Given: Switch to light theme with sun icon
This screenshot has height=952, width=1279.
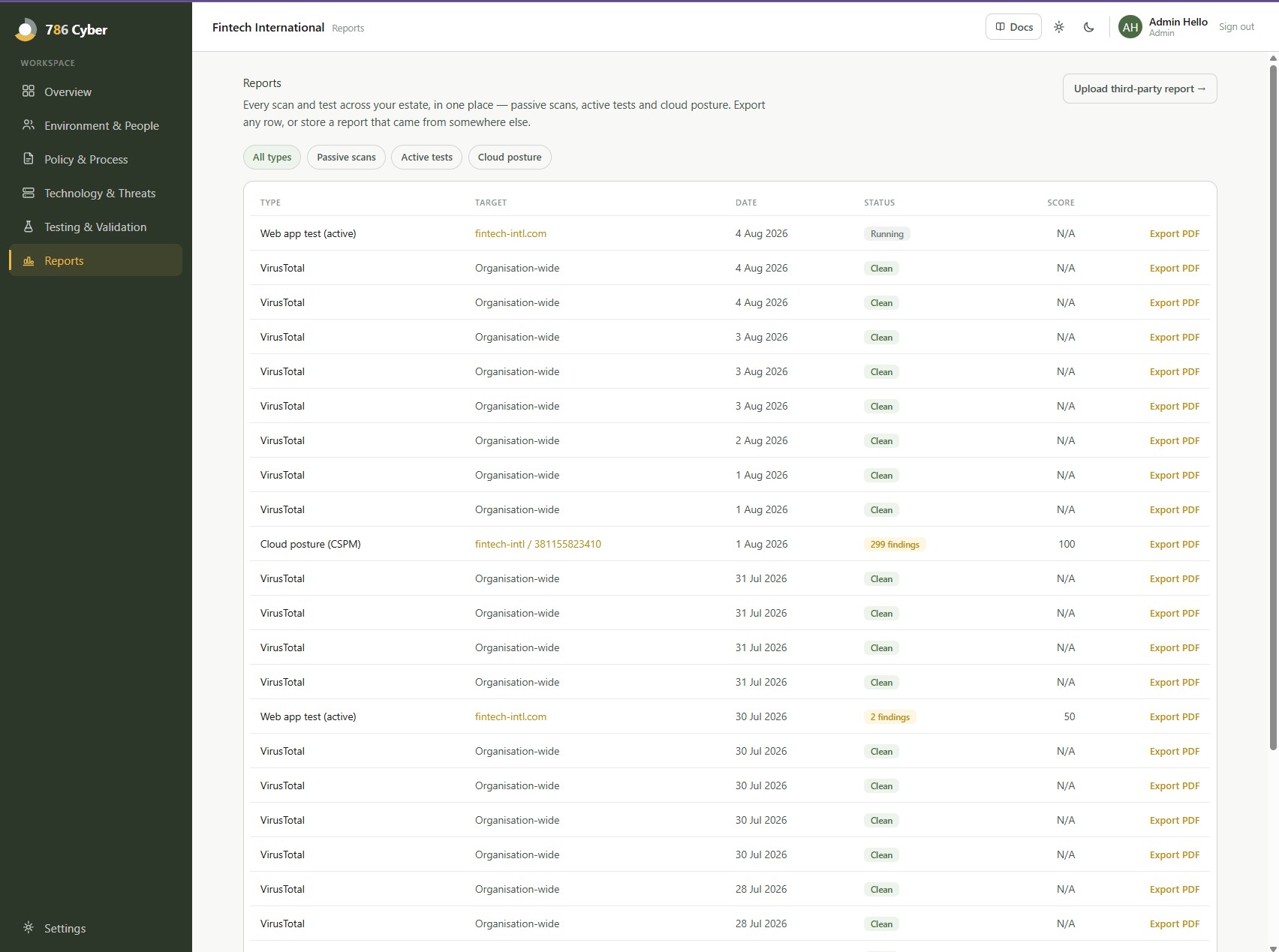Looking at the screenshot, I should pos(1059,27).
